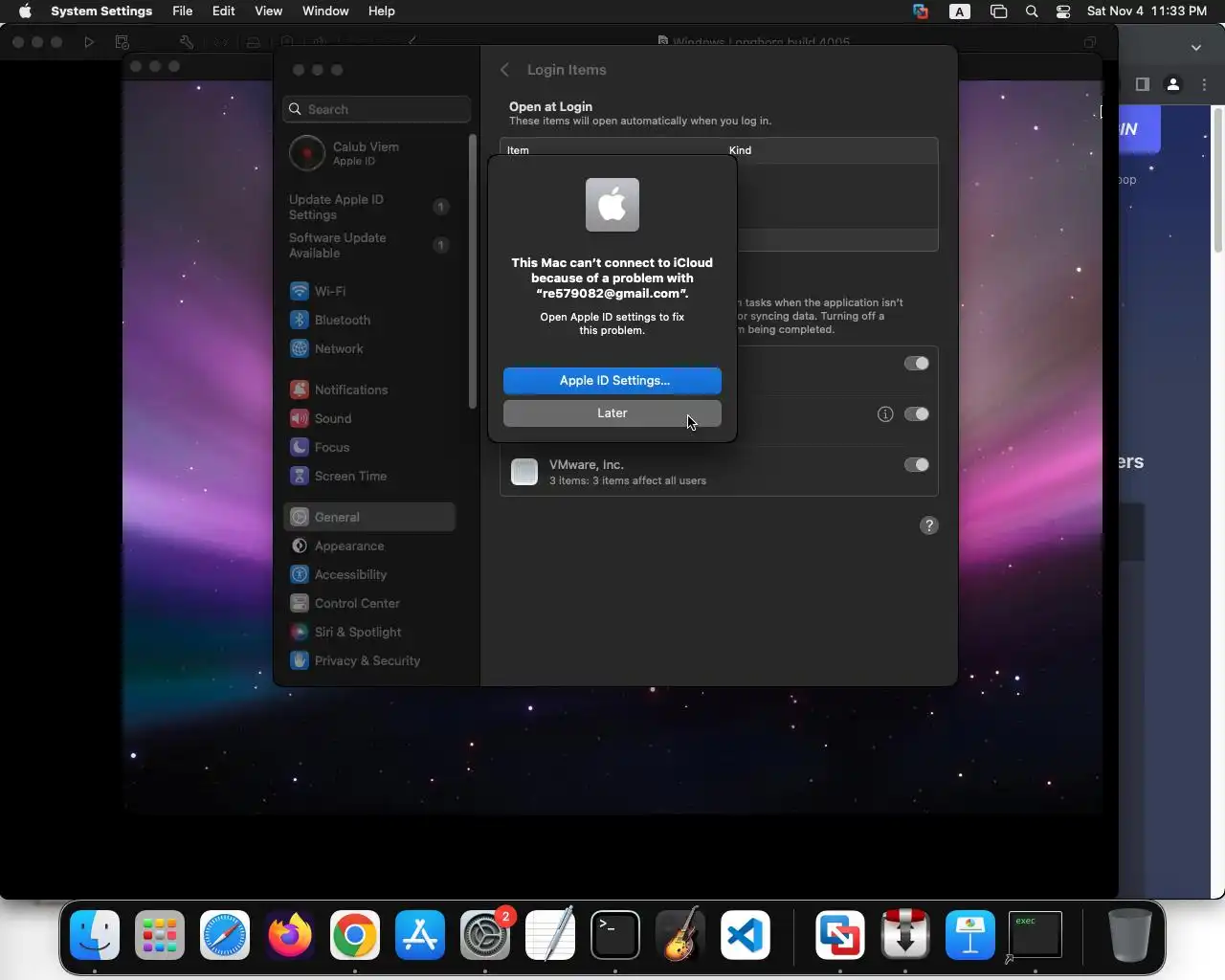
Task: Open Chrome three-dot menu
Action: pyautogui.click(x=1205, y=84)
